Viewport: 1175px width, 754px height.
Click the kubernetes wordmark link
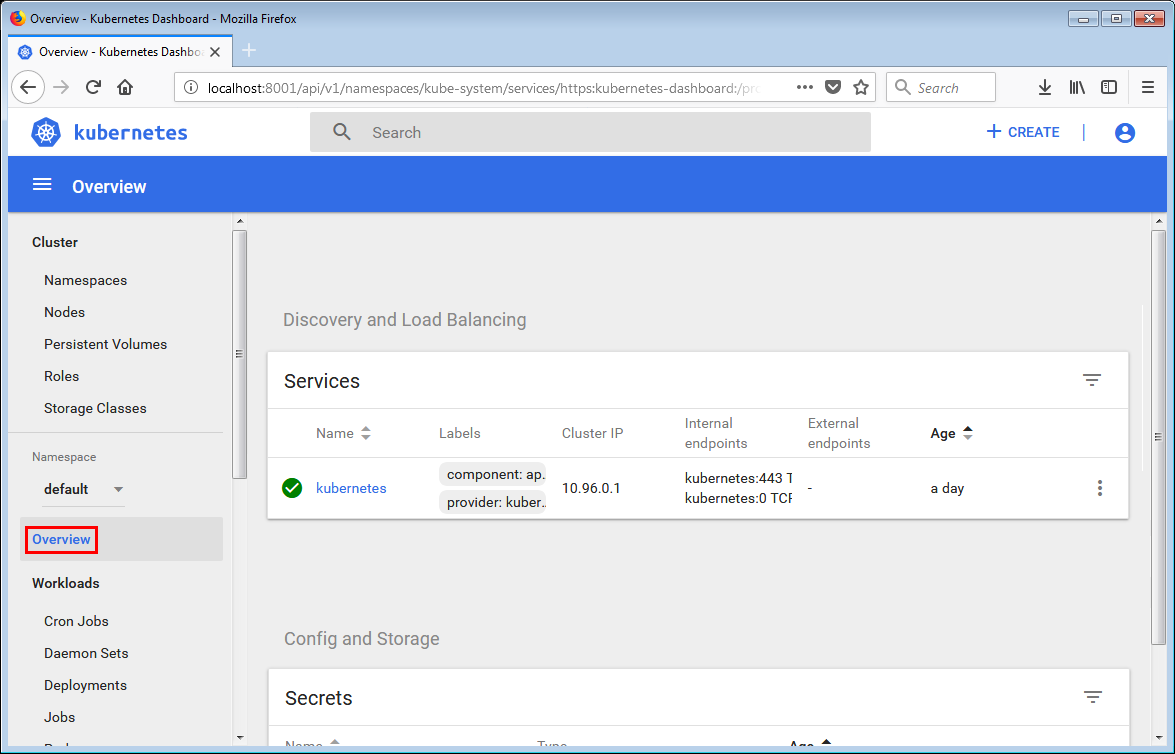130,133
